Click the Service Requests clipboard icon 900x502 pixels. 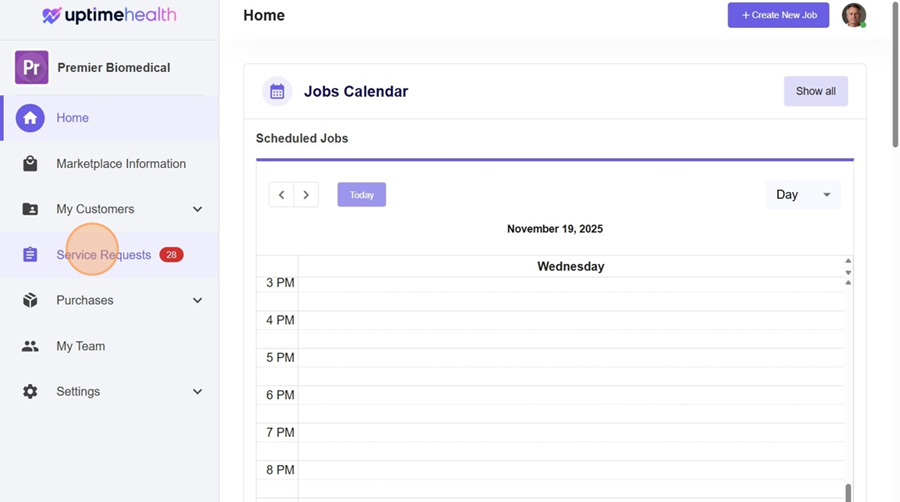pyautogui.click(x=30, y=255)
